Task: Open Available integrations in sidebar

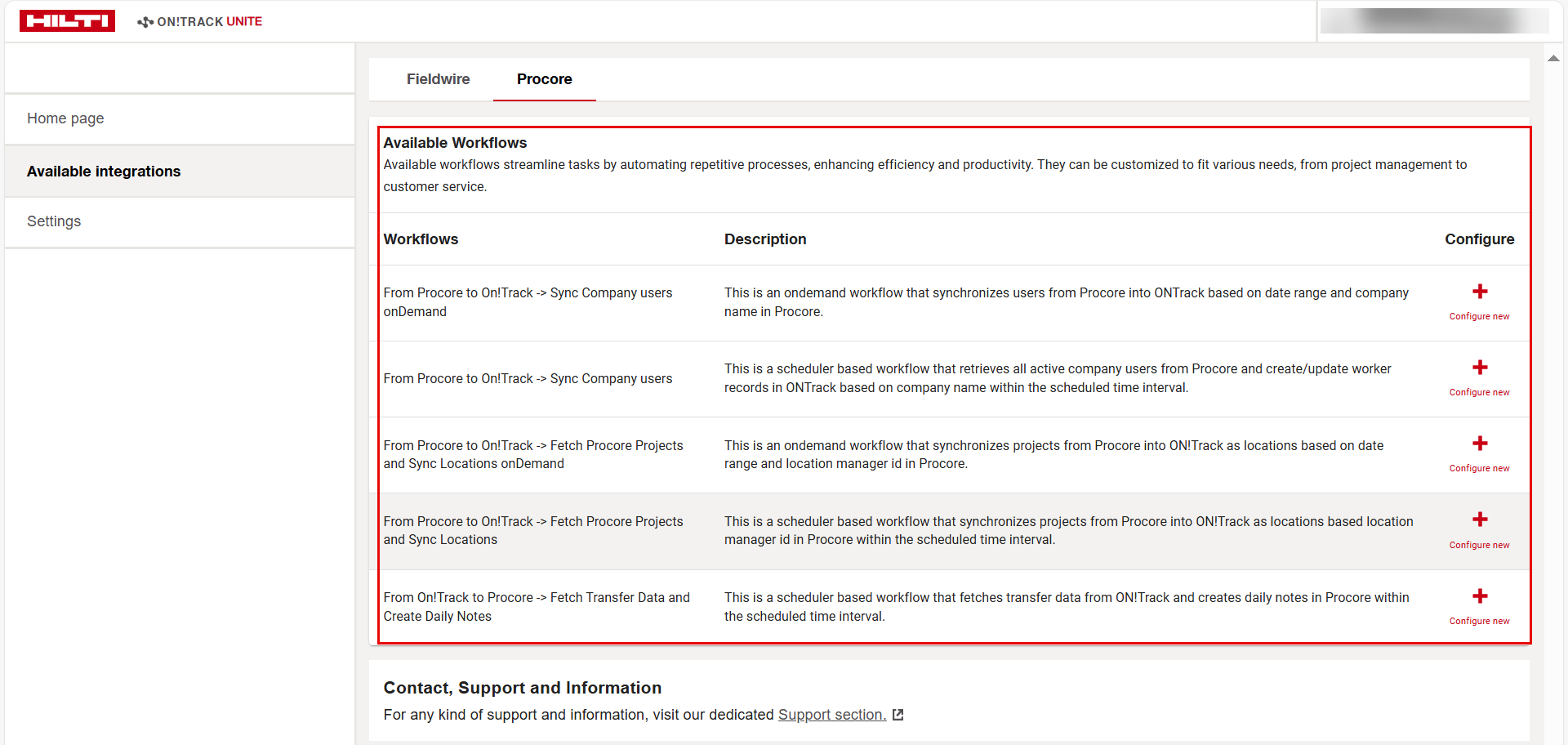Action: pyautogui.click(x=180, y=172)
